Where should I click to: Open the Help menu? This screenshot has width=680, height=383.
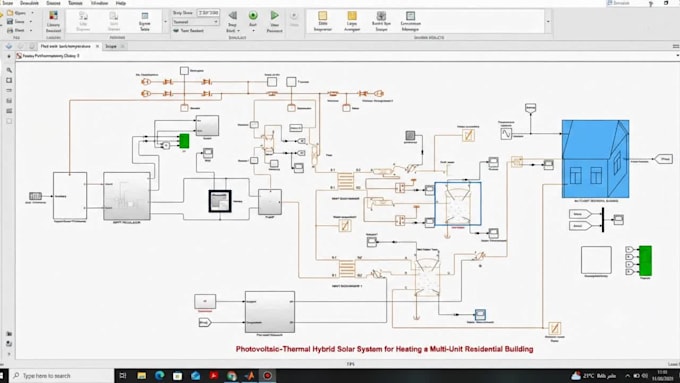tap(121, 3)
